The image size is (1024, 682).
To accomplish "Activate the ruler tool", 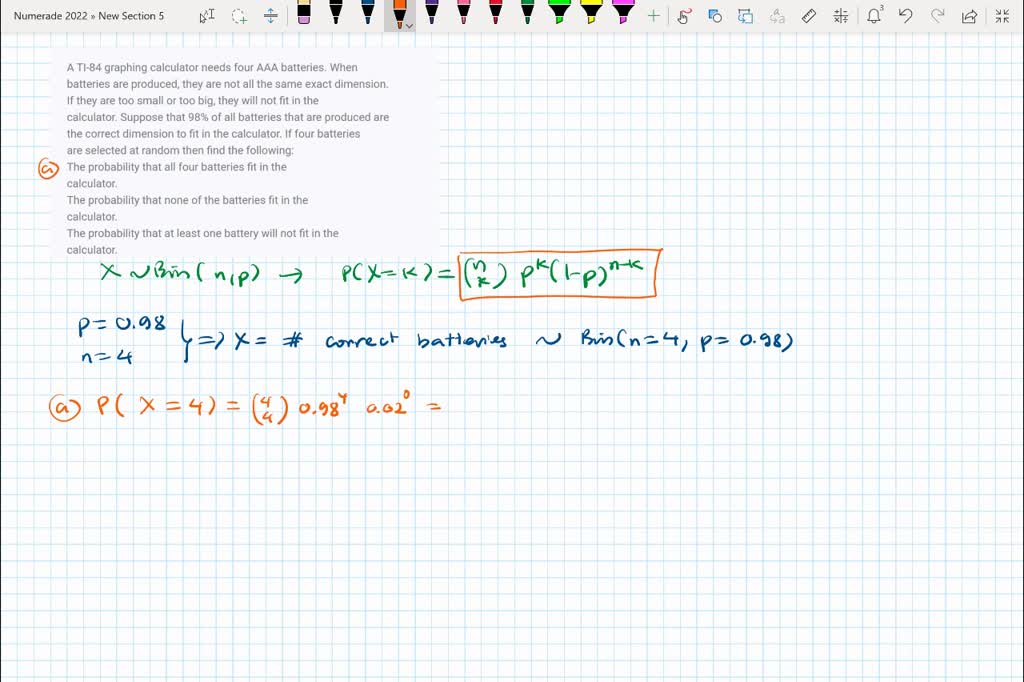I will point(808,16).
